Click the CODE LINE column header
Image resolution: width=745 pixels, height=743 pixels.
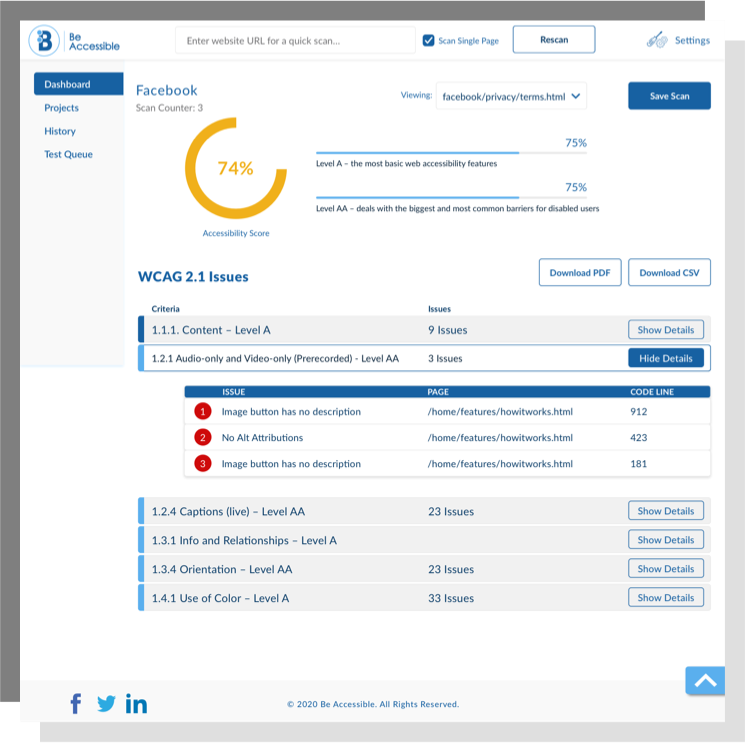(x=652, y=392)
